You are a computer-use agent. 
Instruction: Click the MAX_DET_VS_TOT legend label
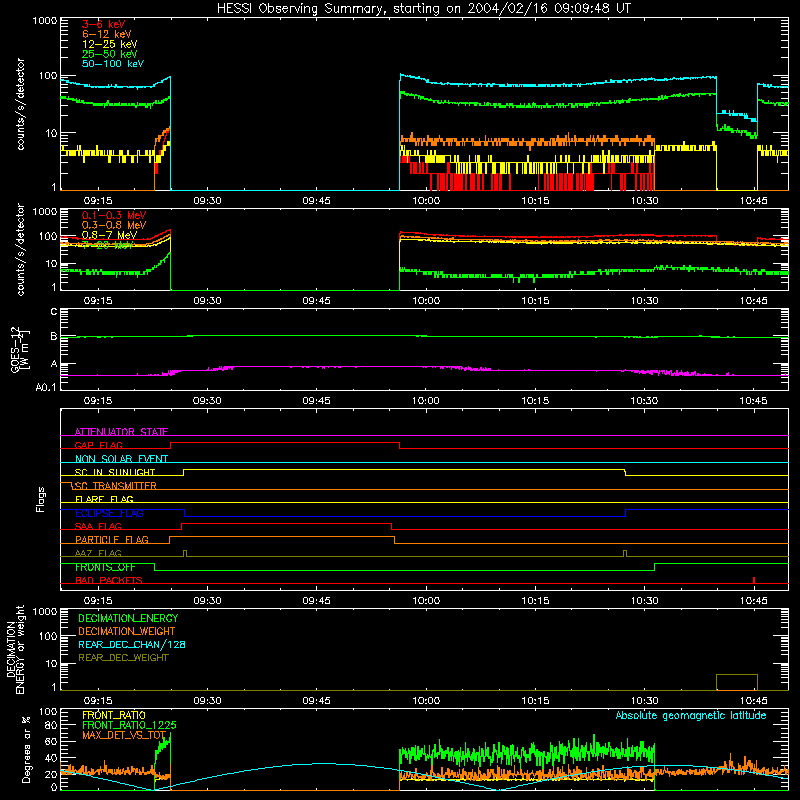(124, 735)
